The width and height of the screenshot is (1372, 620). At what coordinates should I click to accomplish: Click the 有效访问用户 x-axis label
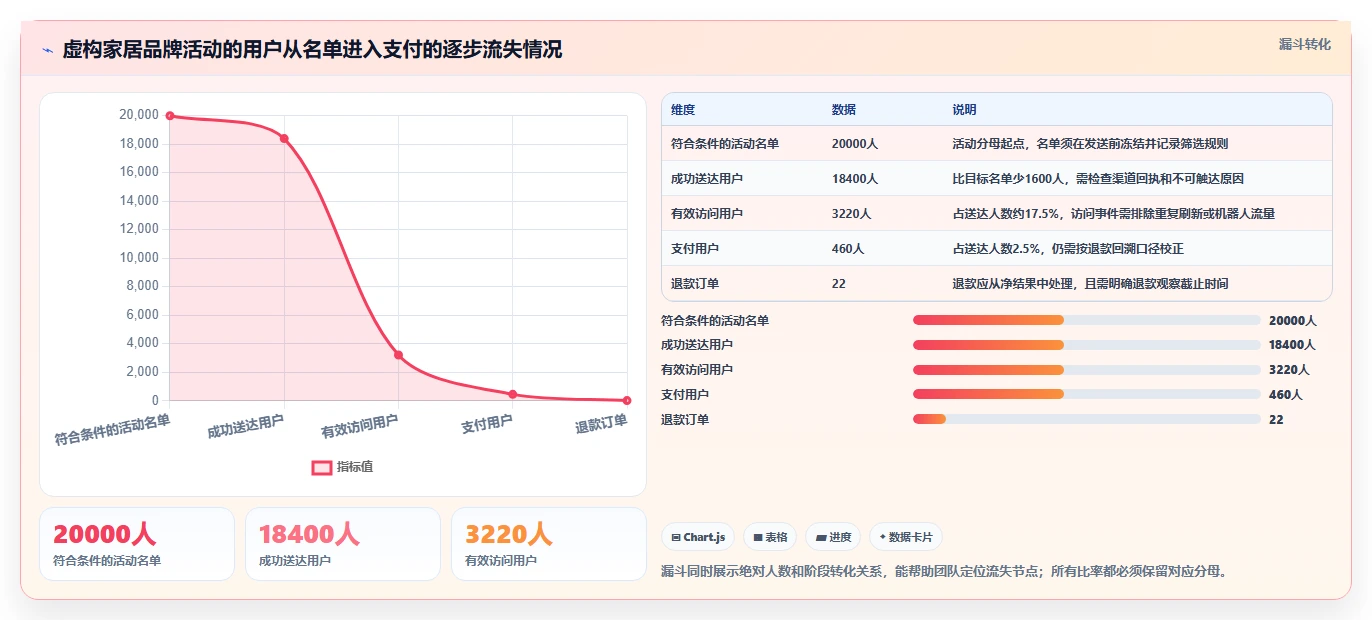[x=360, y=427]
